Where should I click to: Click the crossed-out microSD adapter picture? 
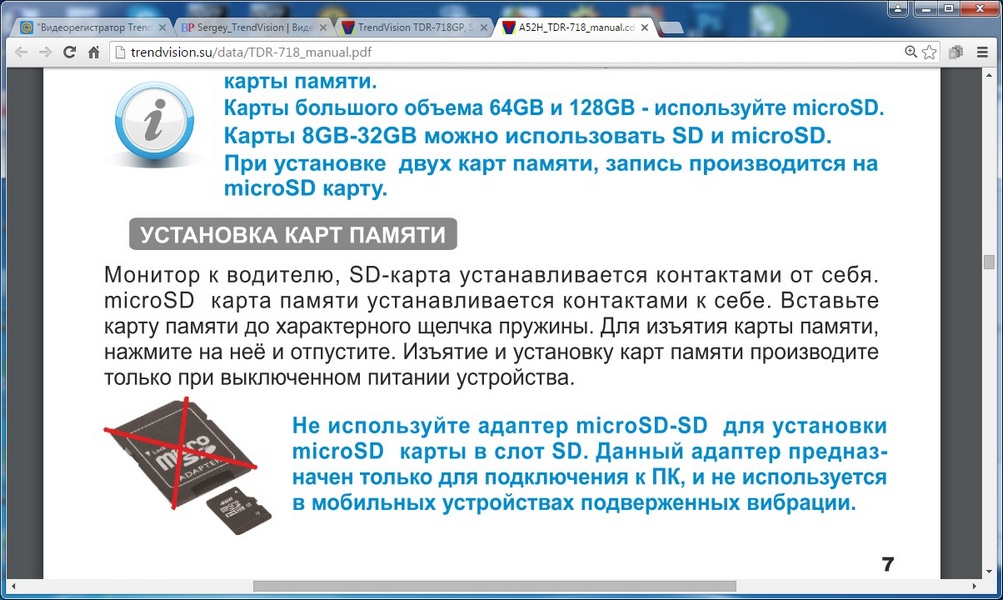coord(182,450)
